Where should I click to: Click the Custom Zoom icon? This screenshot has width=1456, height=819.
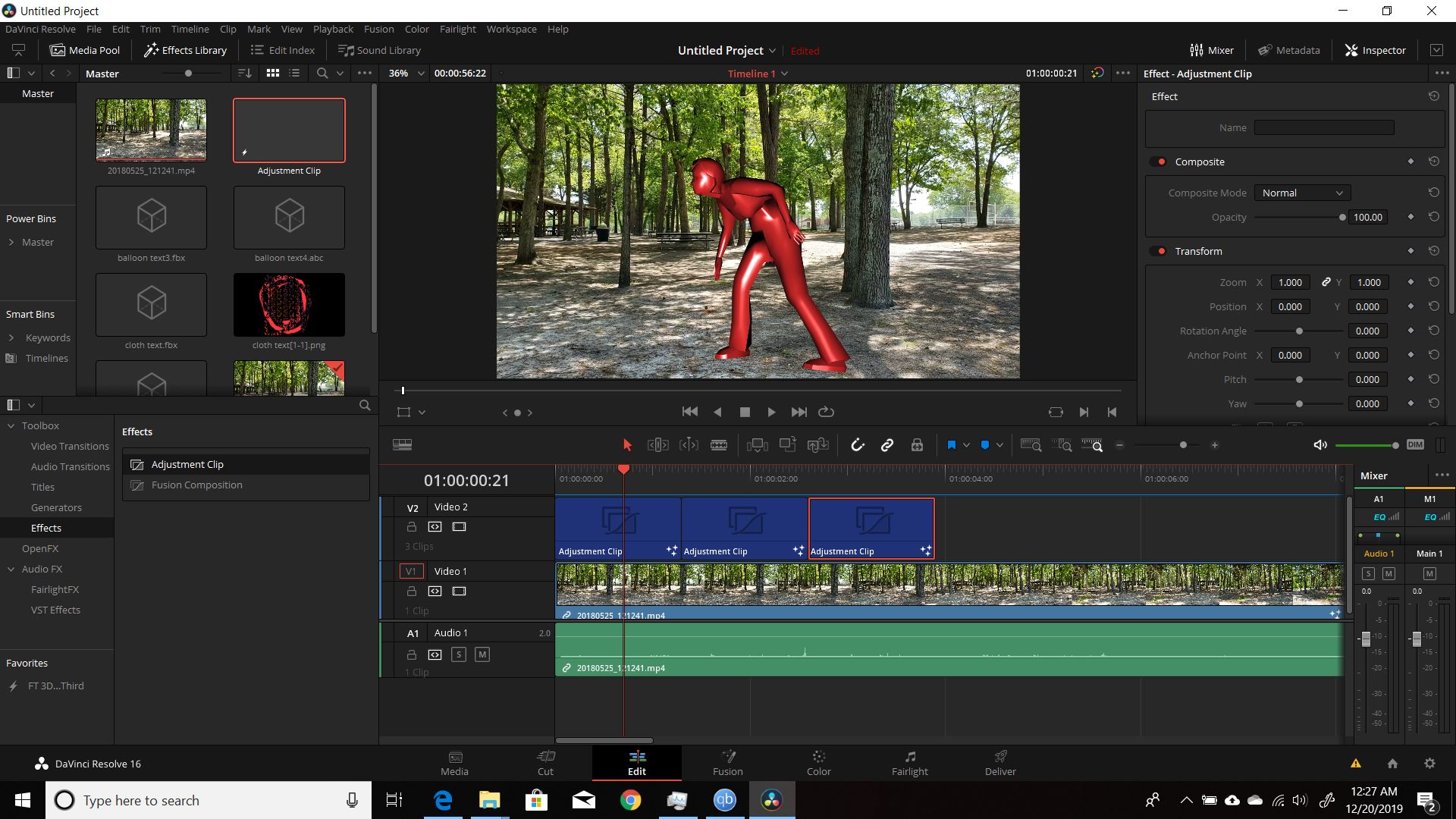point(1092,445)
